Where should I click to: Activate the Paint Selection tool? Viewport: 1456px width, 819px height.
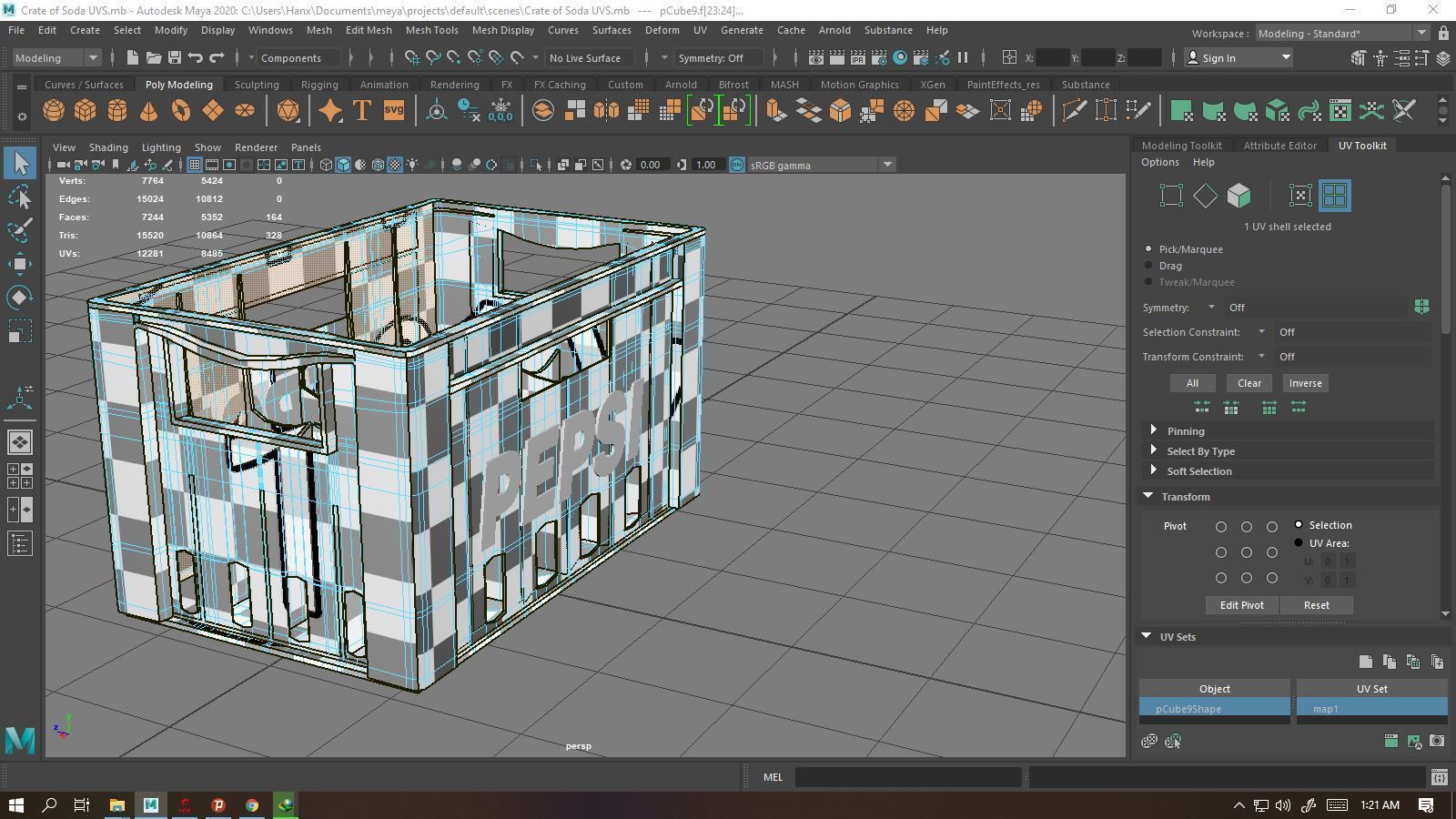coord(20,230)
